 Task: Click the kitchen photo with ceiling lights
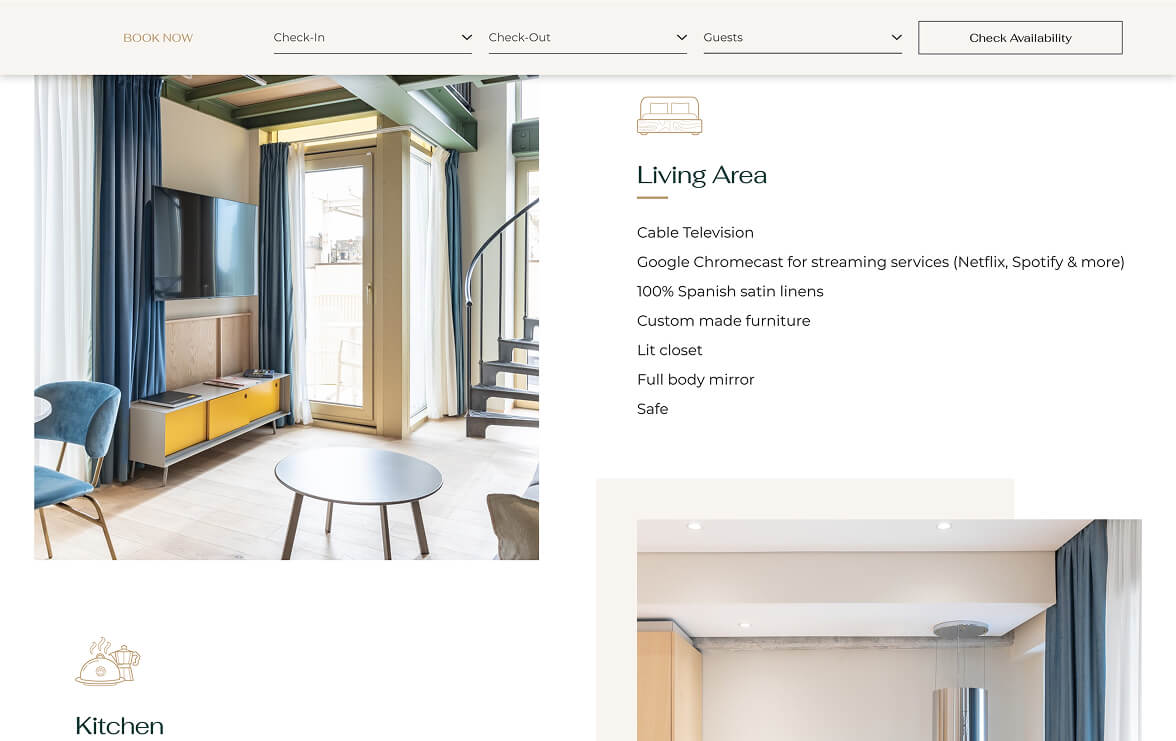[x=888, y=630]
